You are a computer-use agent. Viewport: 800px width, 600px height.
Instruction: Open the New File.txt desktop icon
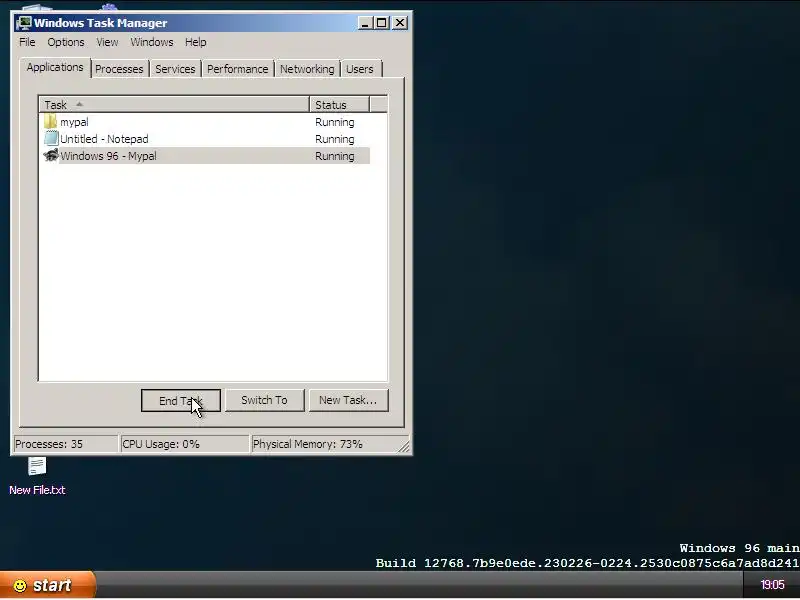click(37, 476)
